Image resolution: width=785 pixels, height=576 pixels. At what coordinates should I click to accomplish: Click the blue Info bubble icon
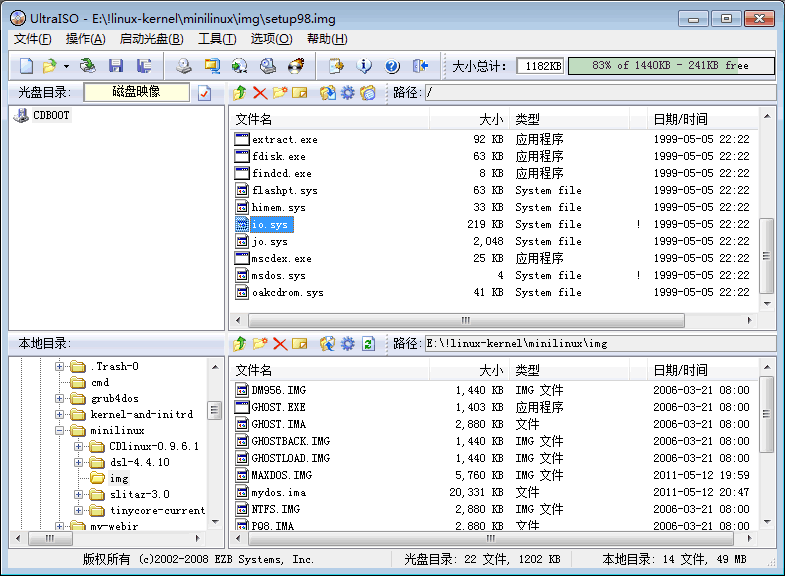coord(364,66)
